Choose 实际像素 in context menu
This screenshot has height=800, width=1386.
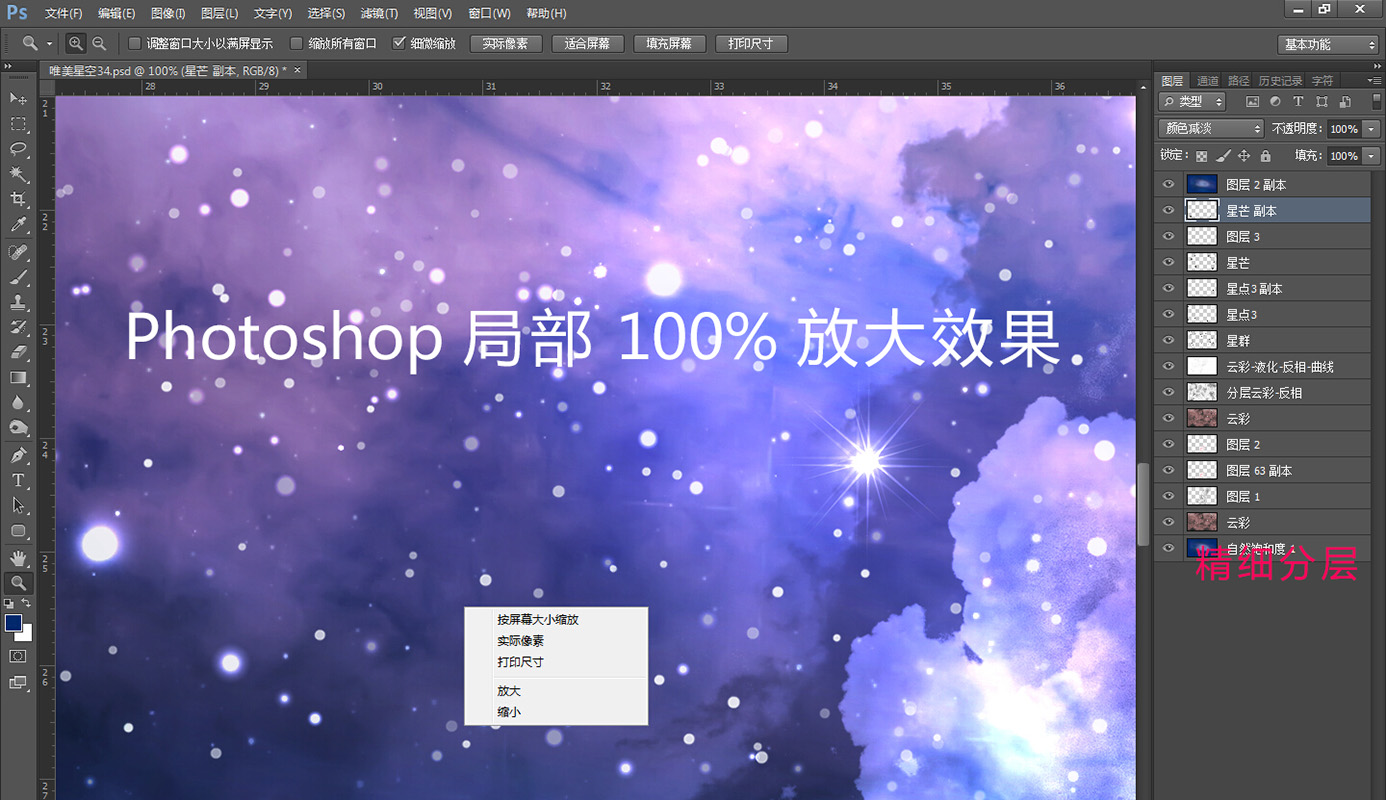pos(520,641)
